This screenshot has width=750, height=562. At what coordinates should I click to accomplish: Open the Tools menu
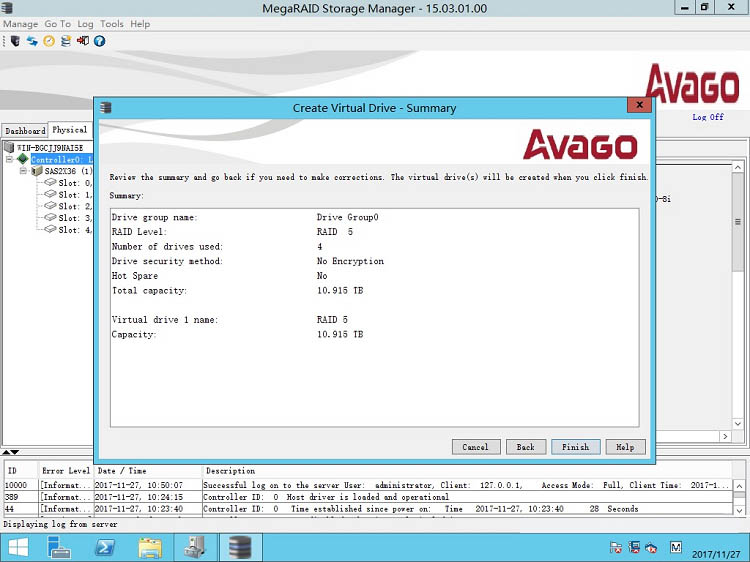tap(111, 24)
